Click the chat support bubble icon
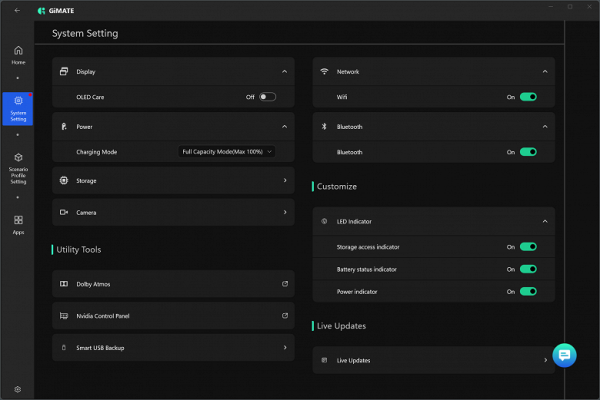Screen dimensions: 600x400 coord(563,355)
